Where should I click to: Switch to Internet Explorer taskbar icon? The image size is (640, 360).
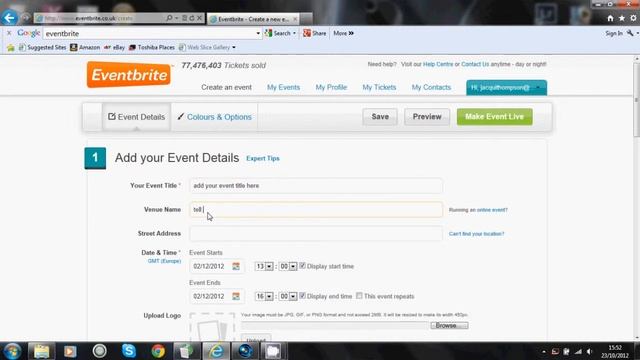tap(216, 351)
